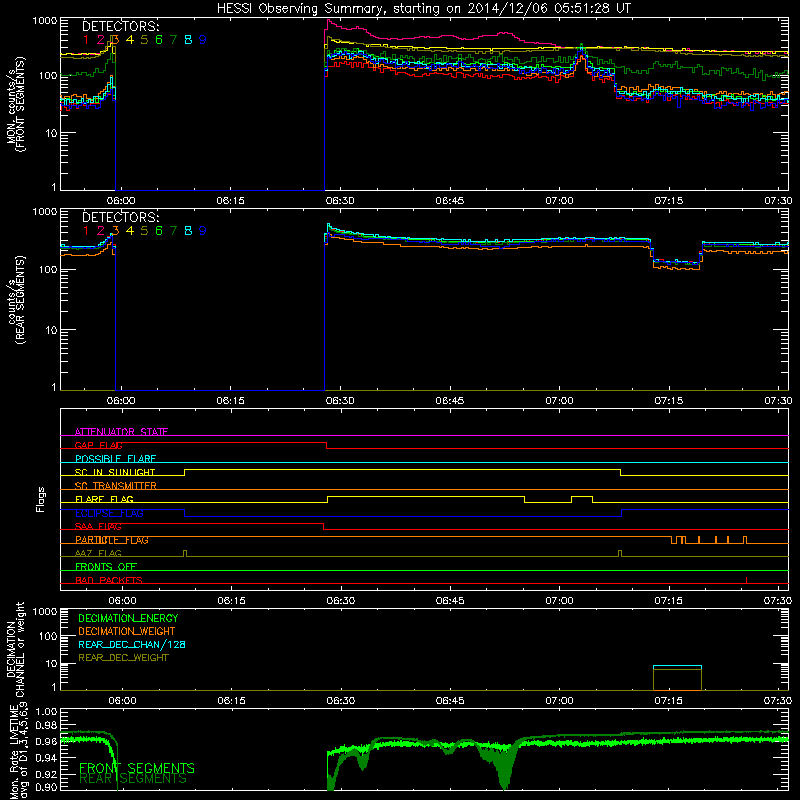Click the "REAR_DEC_CHAN/128" legend entry
The height and width of the screenshot is (800, 800).
point(132,644)
